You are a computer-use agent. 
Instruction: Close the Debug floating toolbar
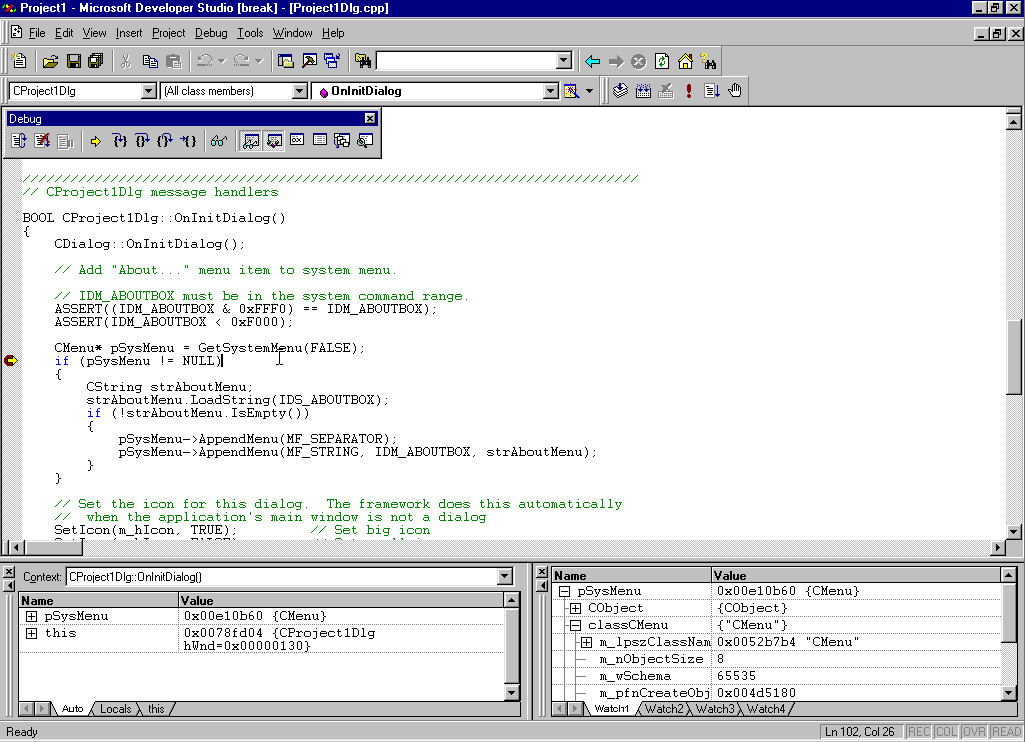click(370, 118)
